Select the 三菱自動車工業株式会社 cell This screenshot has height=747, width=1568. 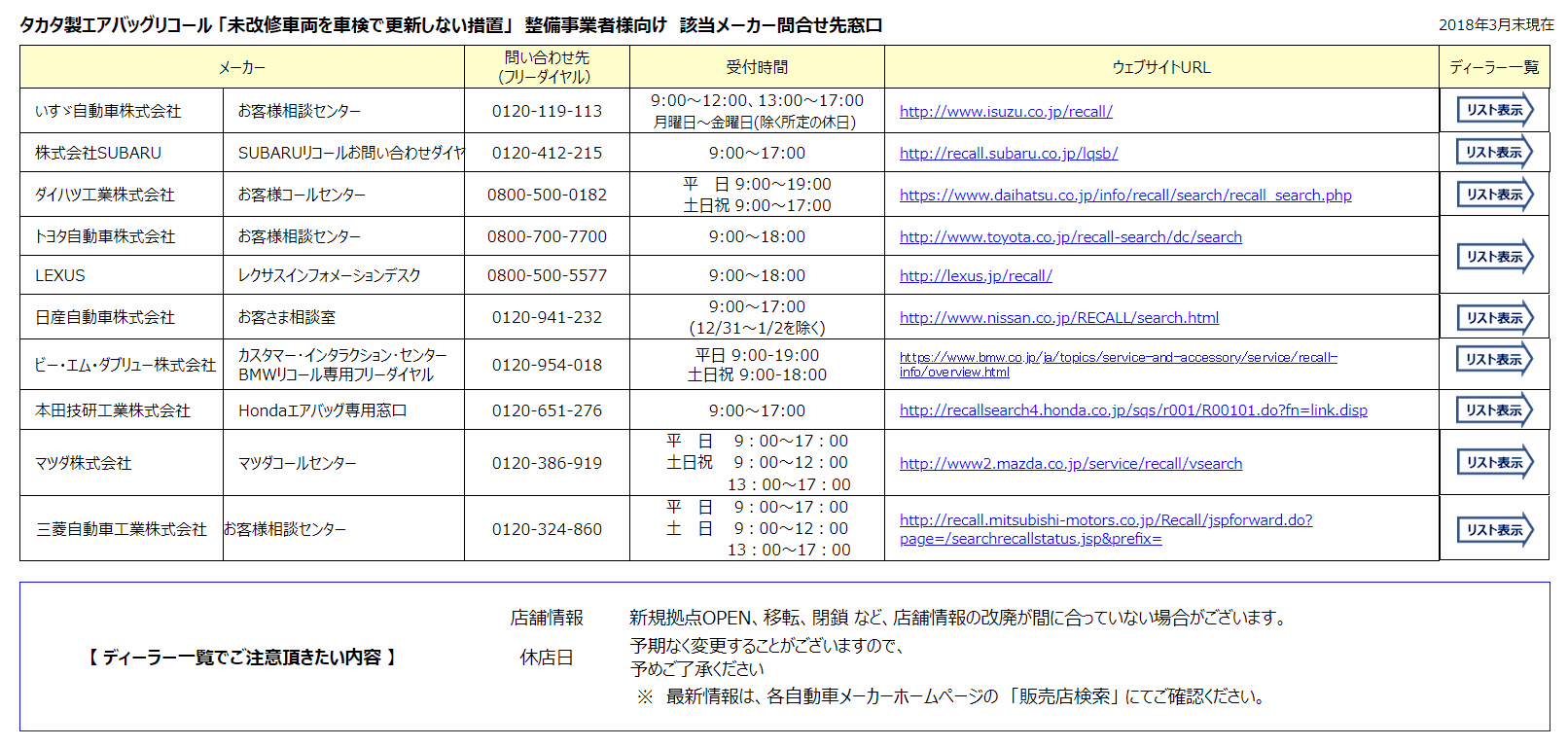tap(122, 529)
